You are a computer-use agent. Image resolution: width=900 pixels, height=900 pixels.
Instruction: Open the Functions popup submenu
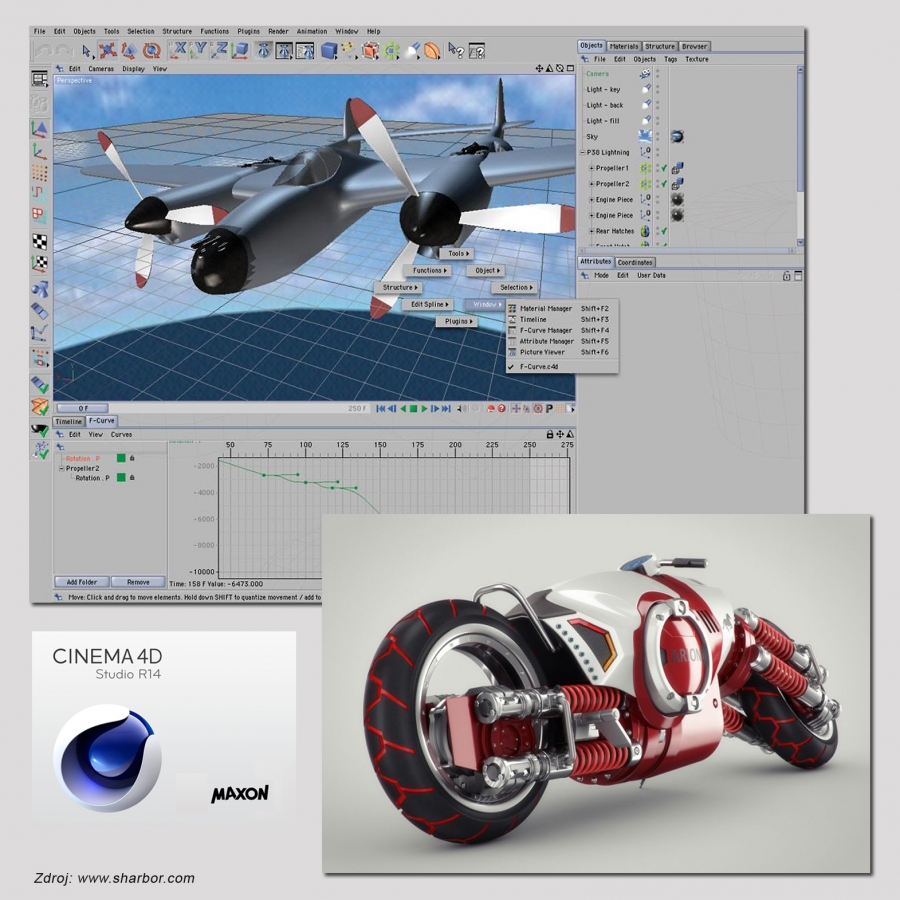coord(428,270)
